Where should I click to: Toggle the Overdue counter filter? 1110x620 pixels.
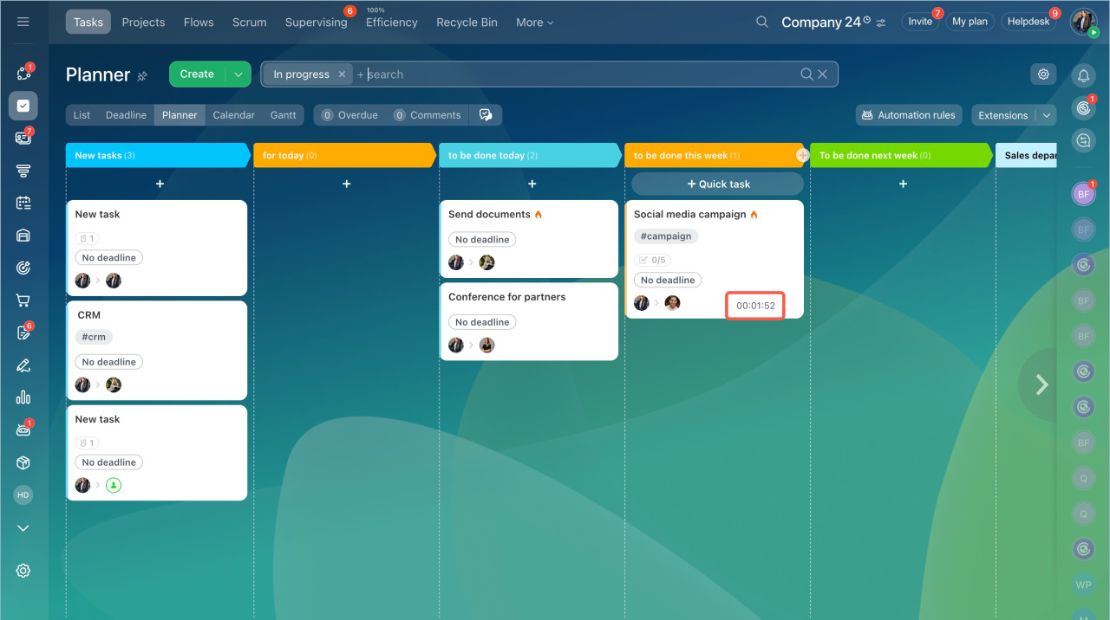click(350, 115)
